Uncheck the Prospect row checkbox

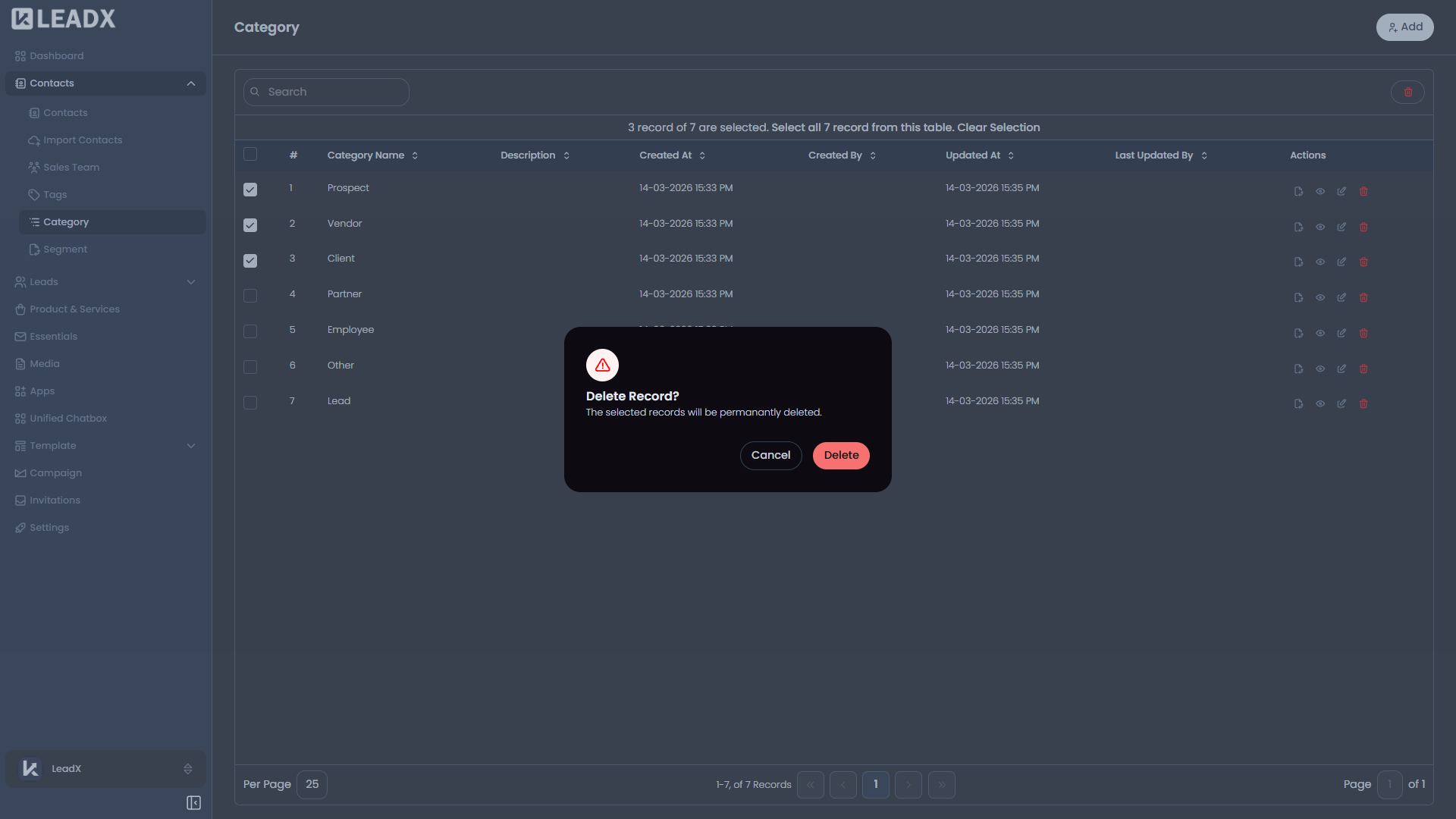point(250,190)
